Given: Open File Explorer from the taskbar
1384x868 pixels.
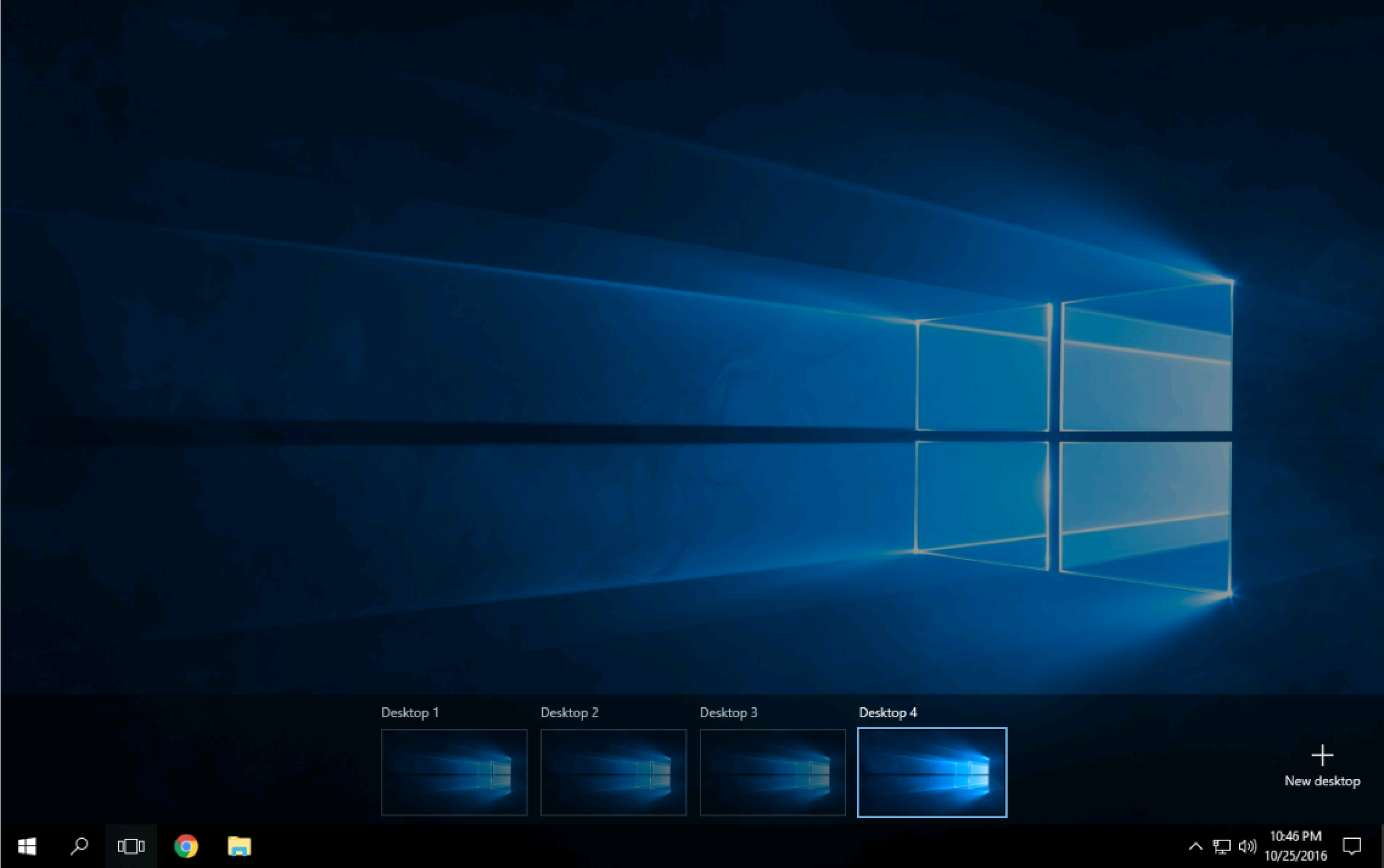Looking at the screenshot, I should [239, 846].
